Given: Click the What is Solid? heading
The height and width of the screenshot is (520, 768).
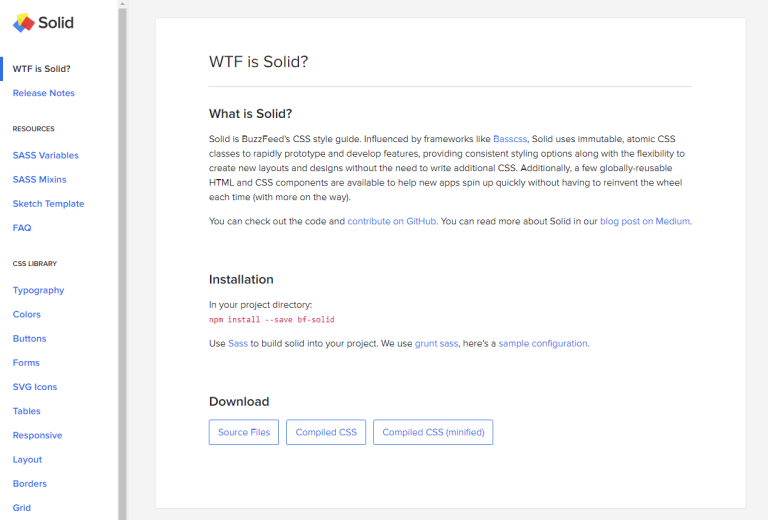Looking at the screenshot, I should [251, 114].
